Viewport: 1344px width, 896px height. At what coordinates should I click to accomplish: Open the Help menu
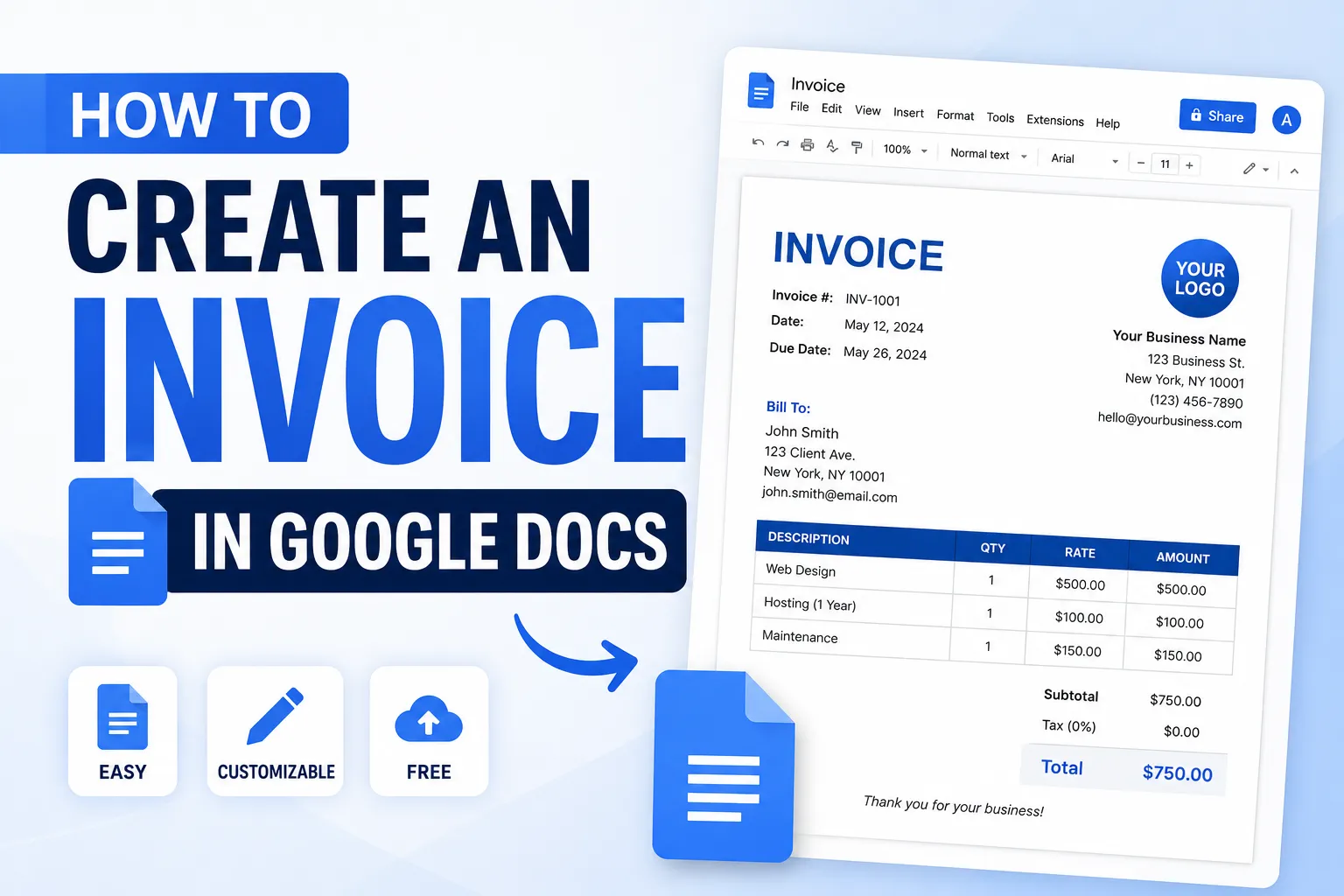pyautogui.click(x=1108, y=123)
